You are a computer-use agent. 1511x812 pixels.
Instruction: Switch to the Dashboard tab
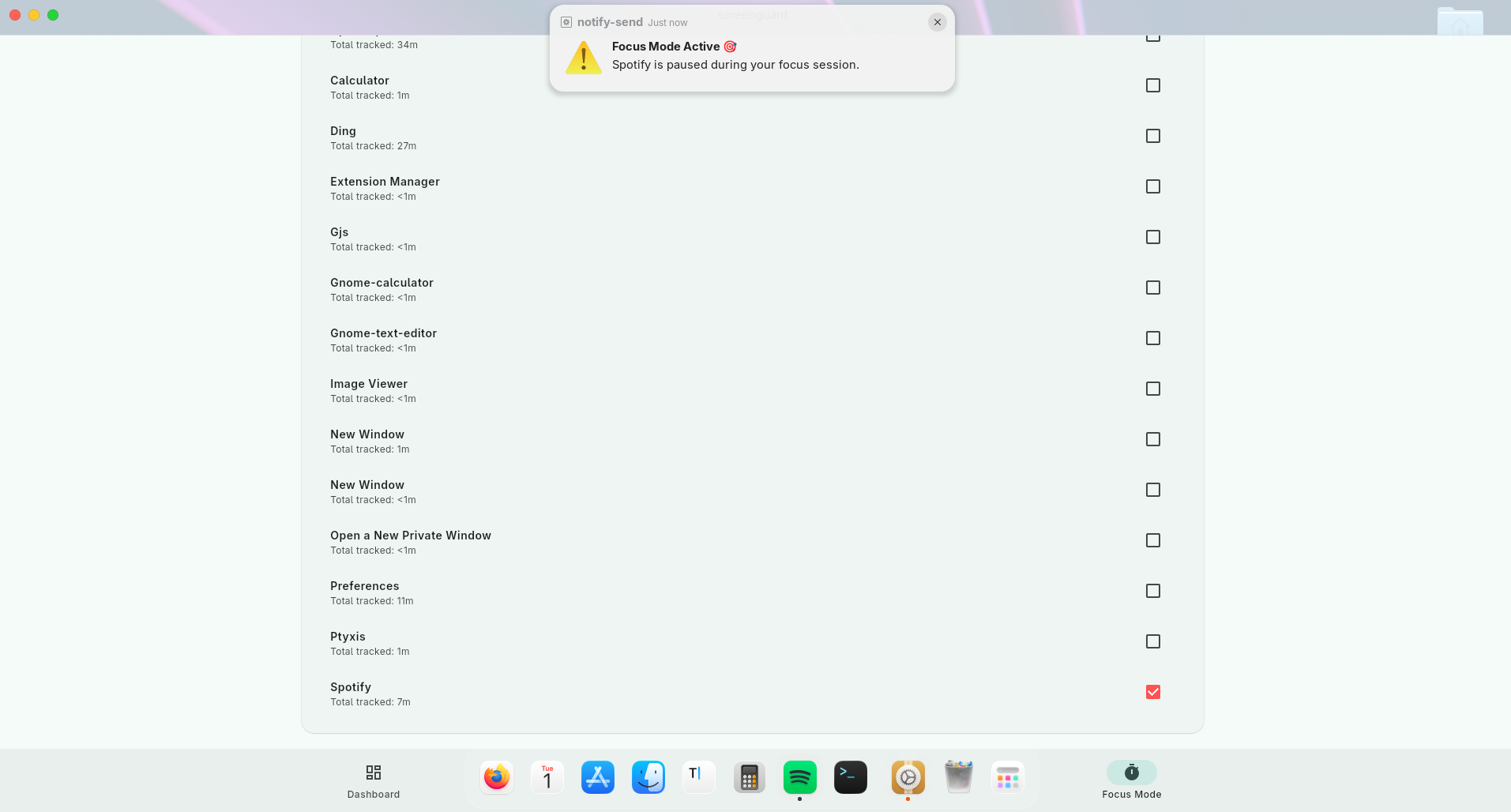point(374,781)
